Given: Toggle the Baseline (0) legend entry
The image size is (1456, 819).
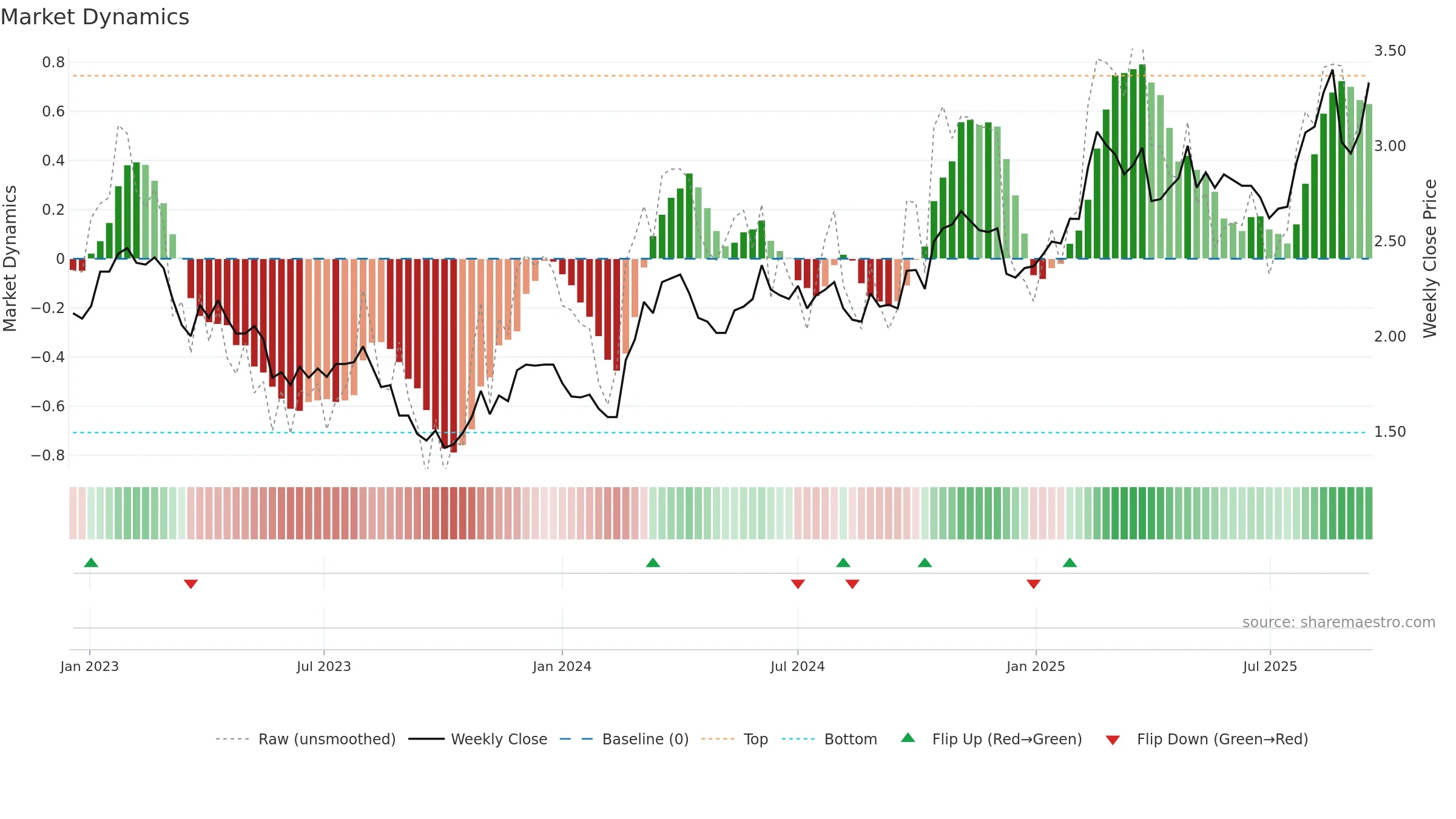Looking at the screenshot, I should click(x=624, y=739).
